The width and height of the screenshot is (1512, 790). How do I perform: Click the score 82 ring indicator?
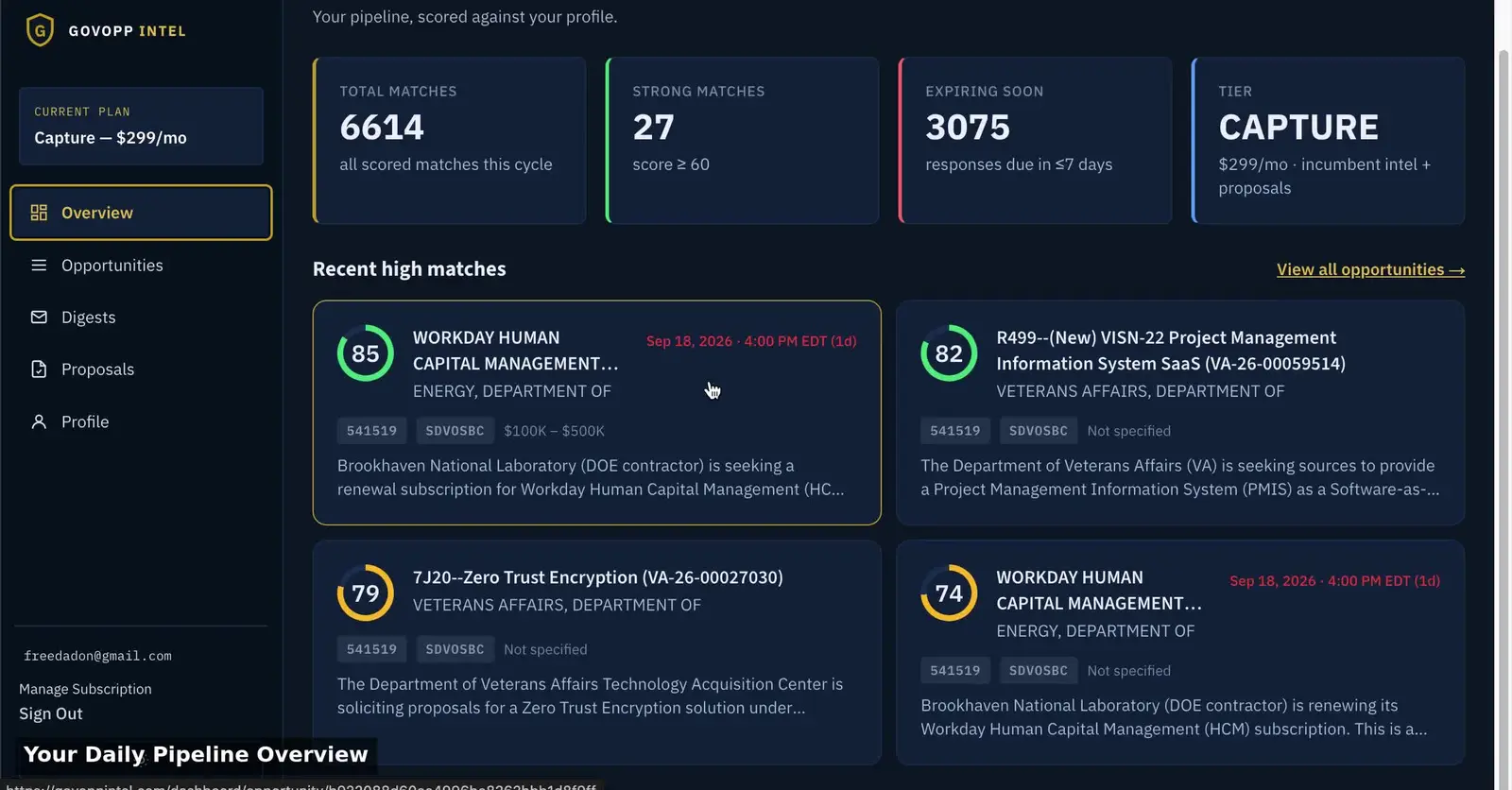tap(949, 353)
